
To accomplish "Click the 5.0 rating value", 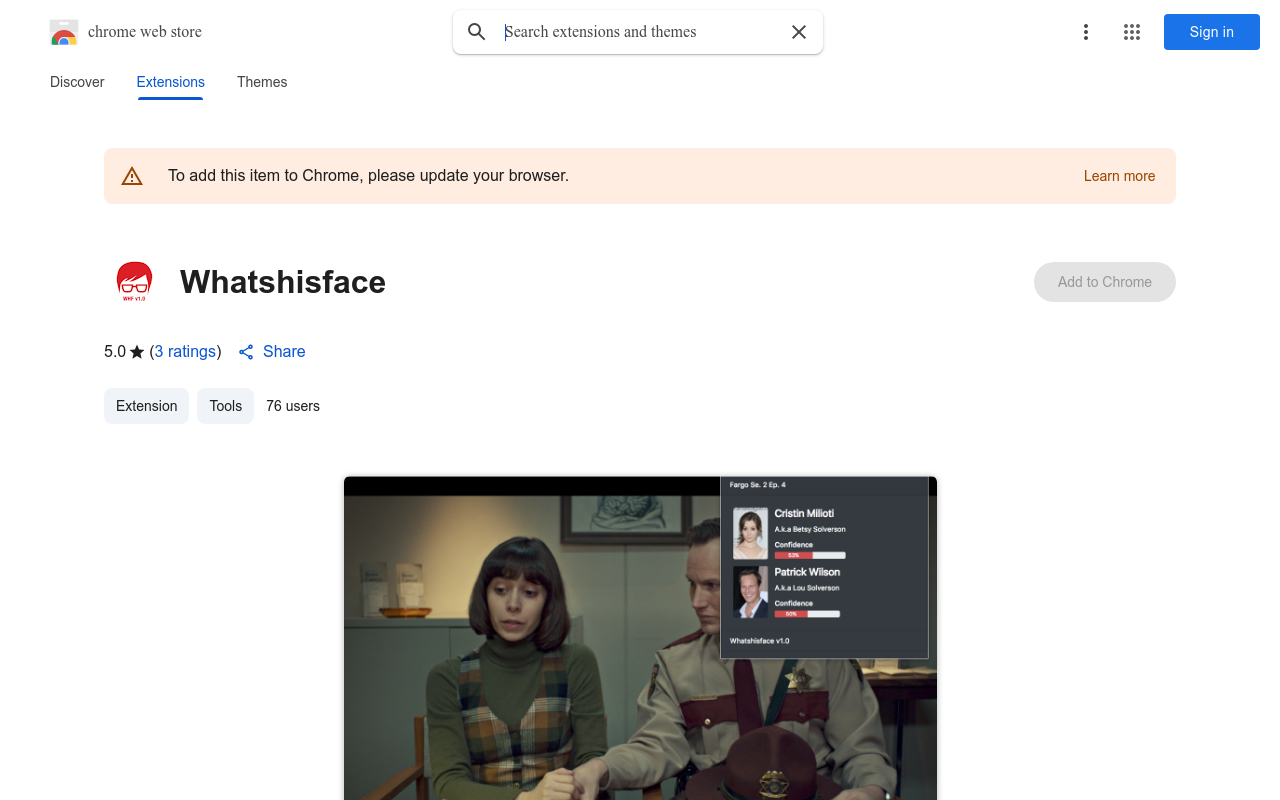I will click(x=115, y=352).
